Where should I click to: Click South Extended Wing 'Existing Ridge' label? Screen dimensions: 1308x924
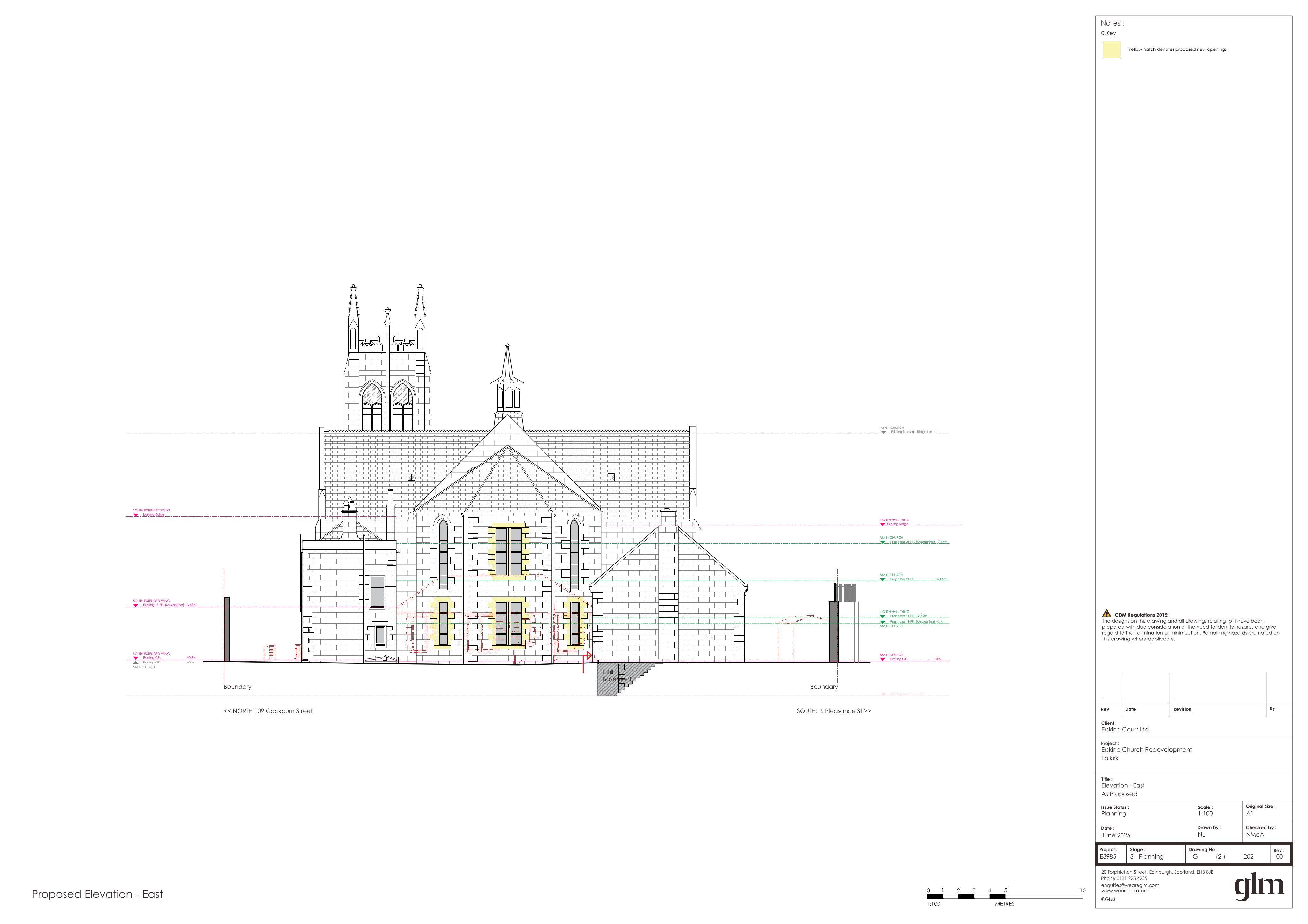click(153, 515)
